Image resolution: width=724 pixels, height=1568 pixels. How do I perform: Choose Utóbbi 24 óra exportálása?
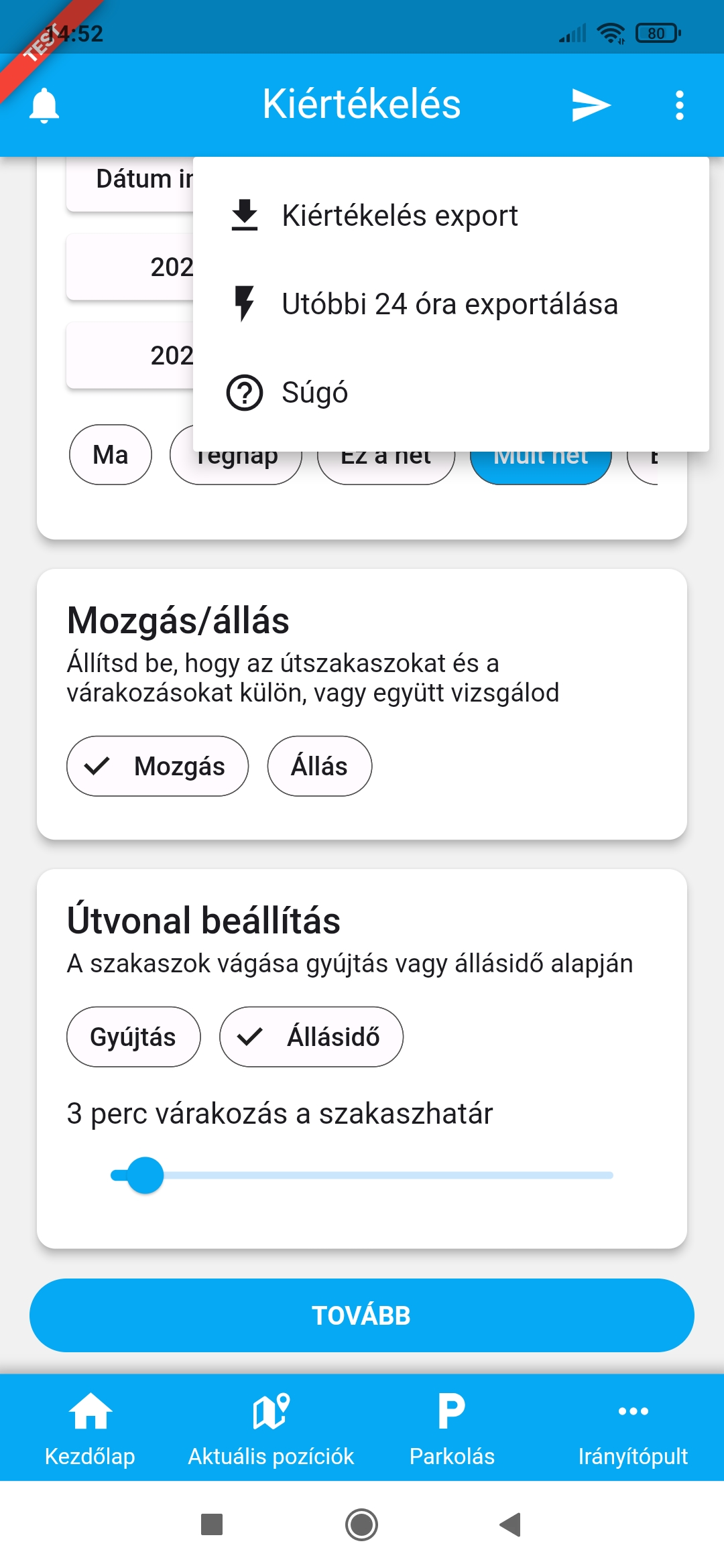[x=449, y=304]
